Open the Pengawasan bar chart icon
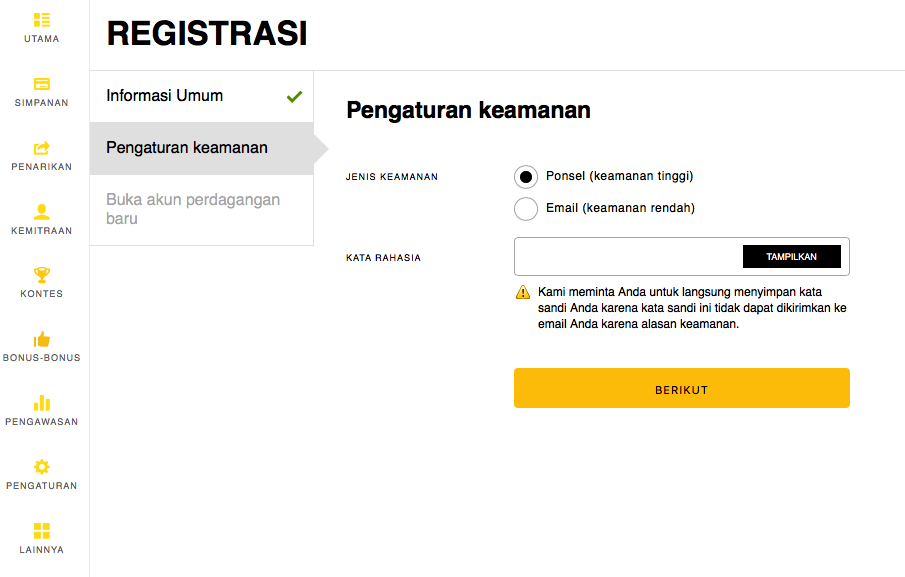905x577 pixels. coord(42,403)
